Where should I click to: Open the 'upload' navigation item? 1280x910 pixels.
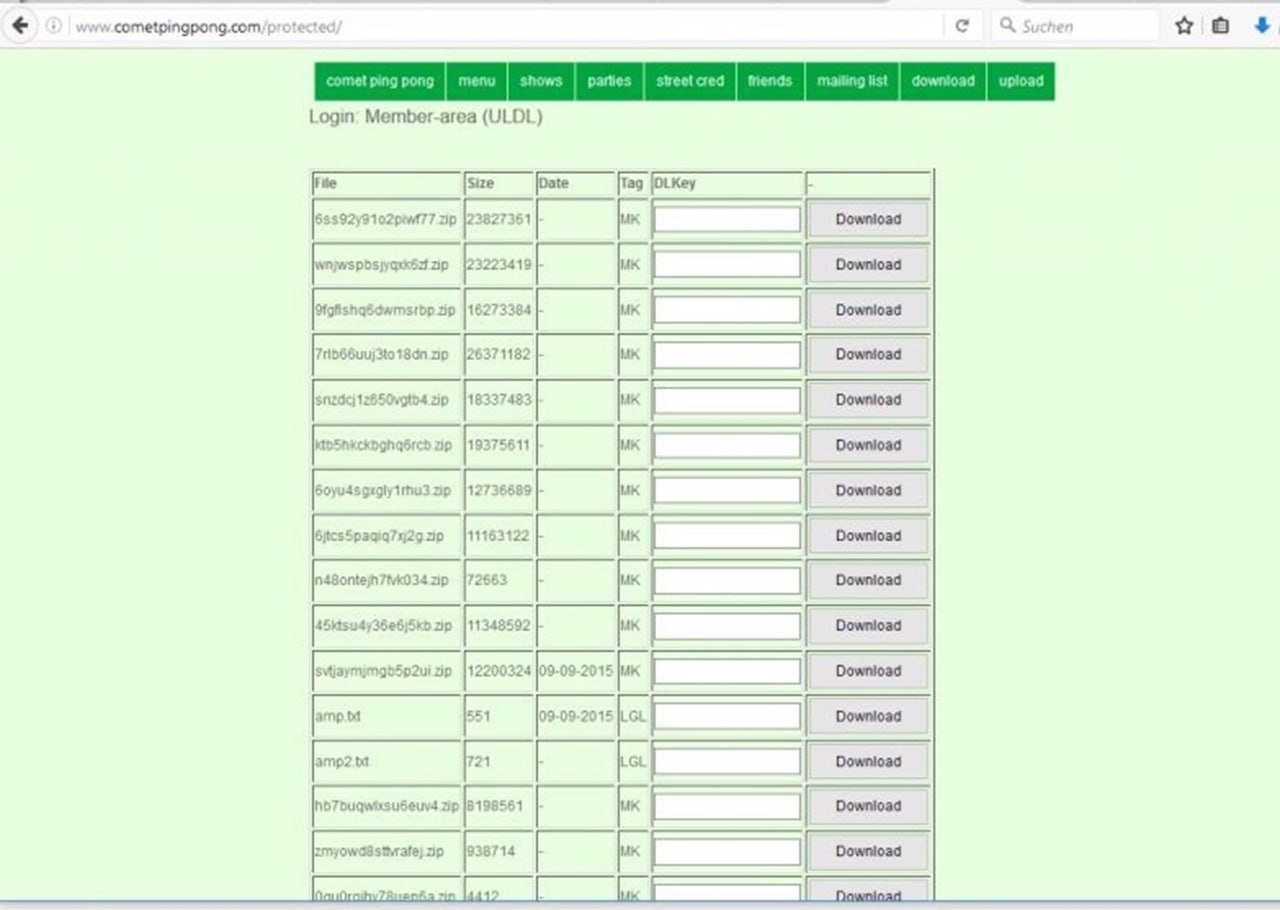(x=1021, y=81)
